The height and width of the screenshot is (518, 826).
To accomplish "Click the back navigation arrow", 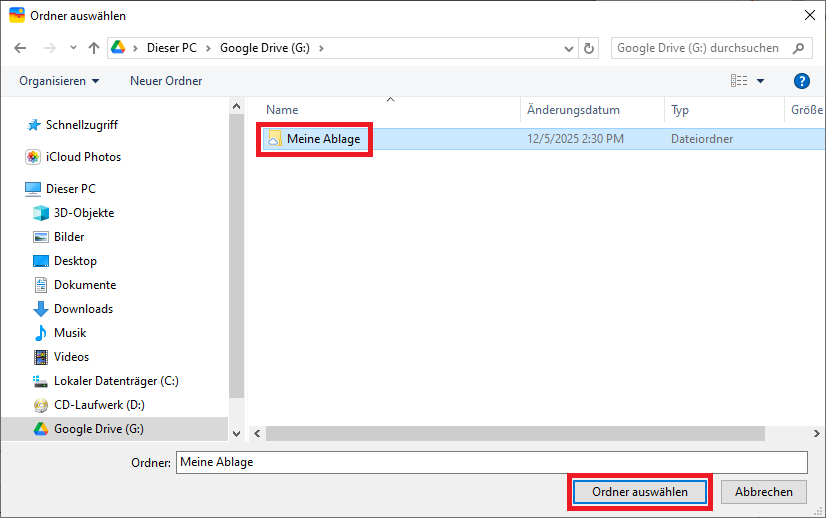I will pyautogui.click(x=21, y=48).
